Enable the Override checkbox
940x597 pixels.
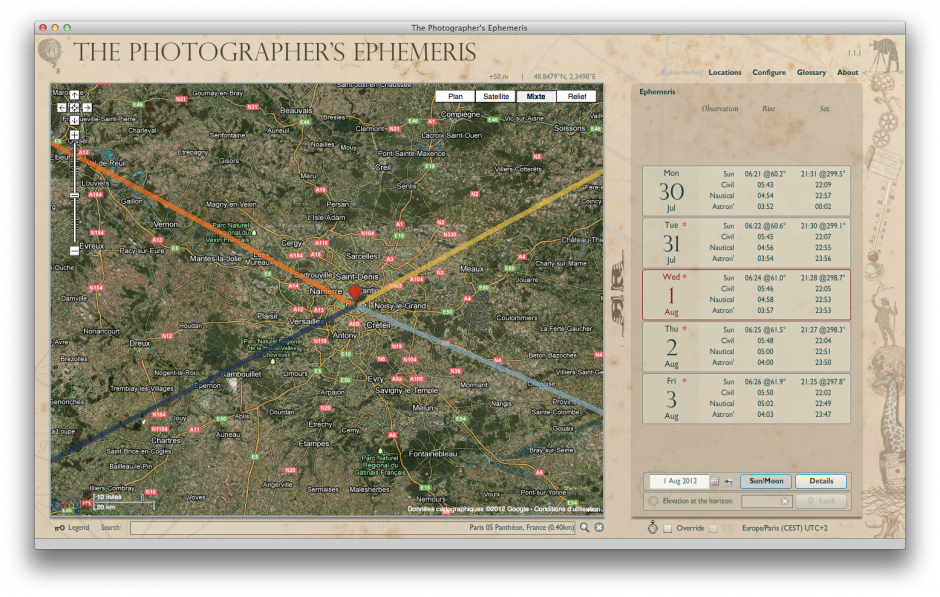pos(668,528)
